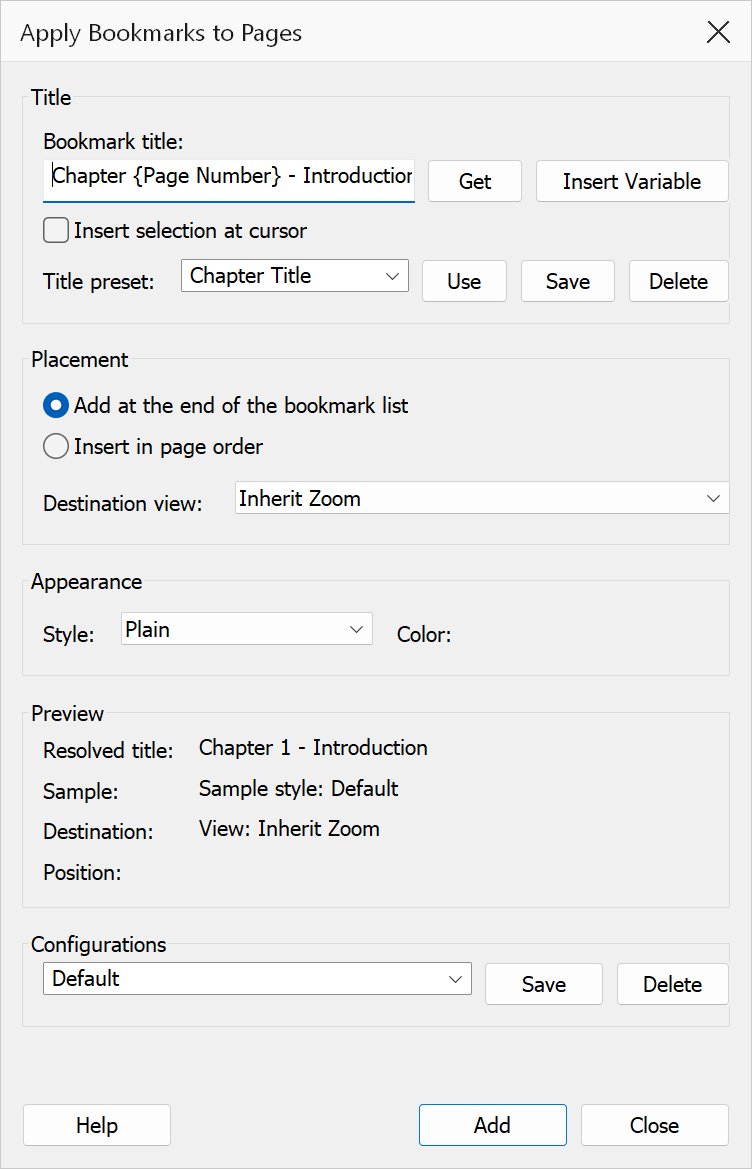
Task: Click into the Bookmark title text field
Action: click(x=229, y=180)
